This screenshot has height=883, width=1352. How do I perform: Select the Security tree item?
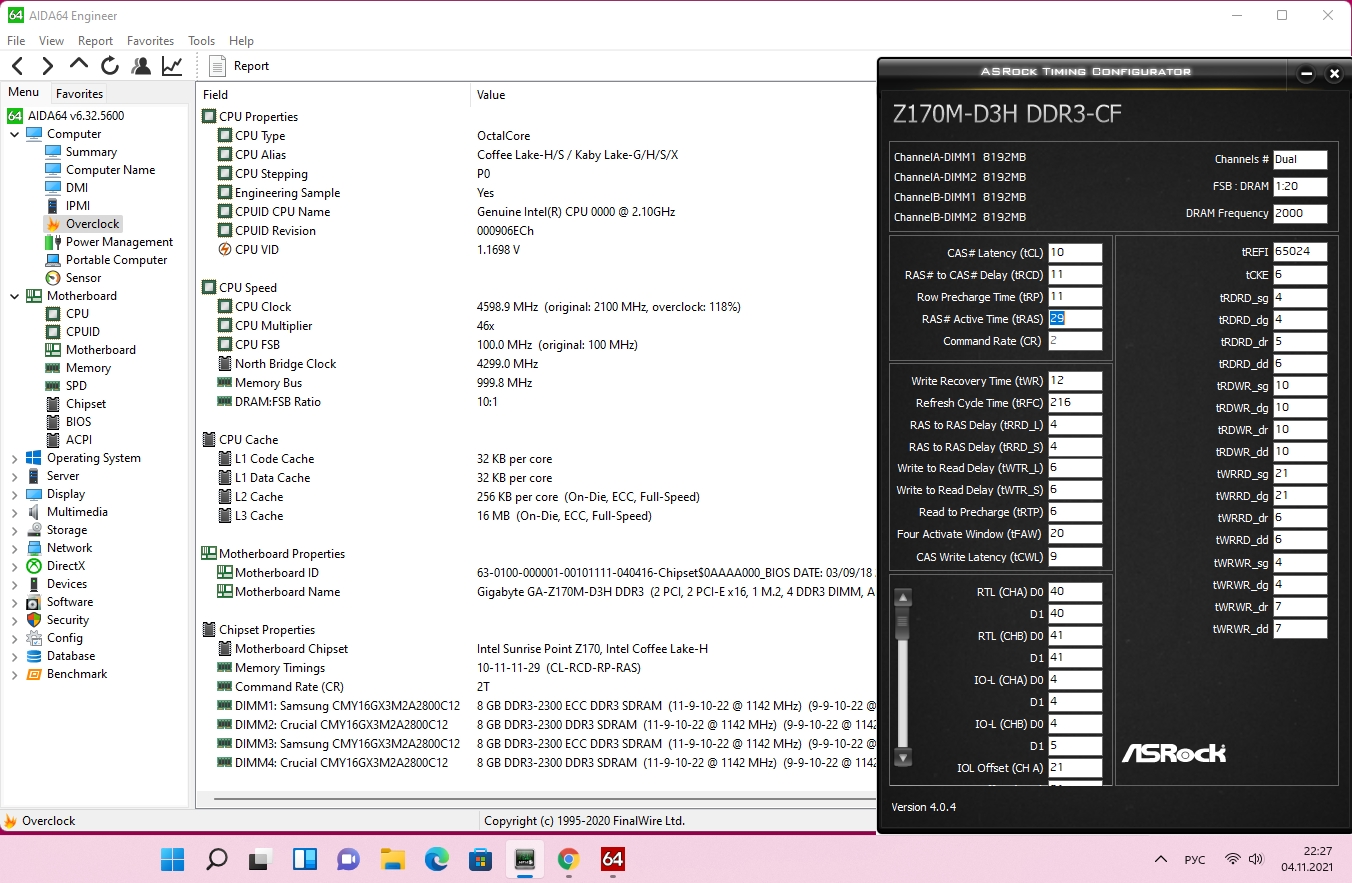(68, 620)
